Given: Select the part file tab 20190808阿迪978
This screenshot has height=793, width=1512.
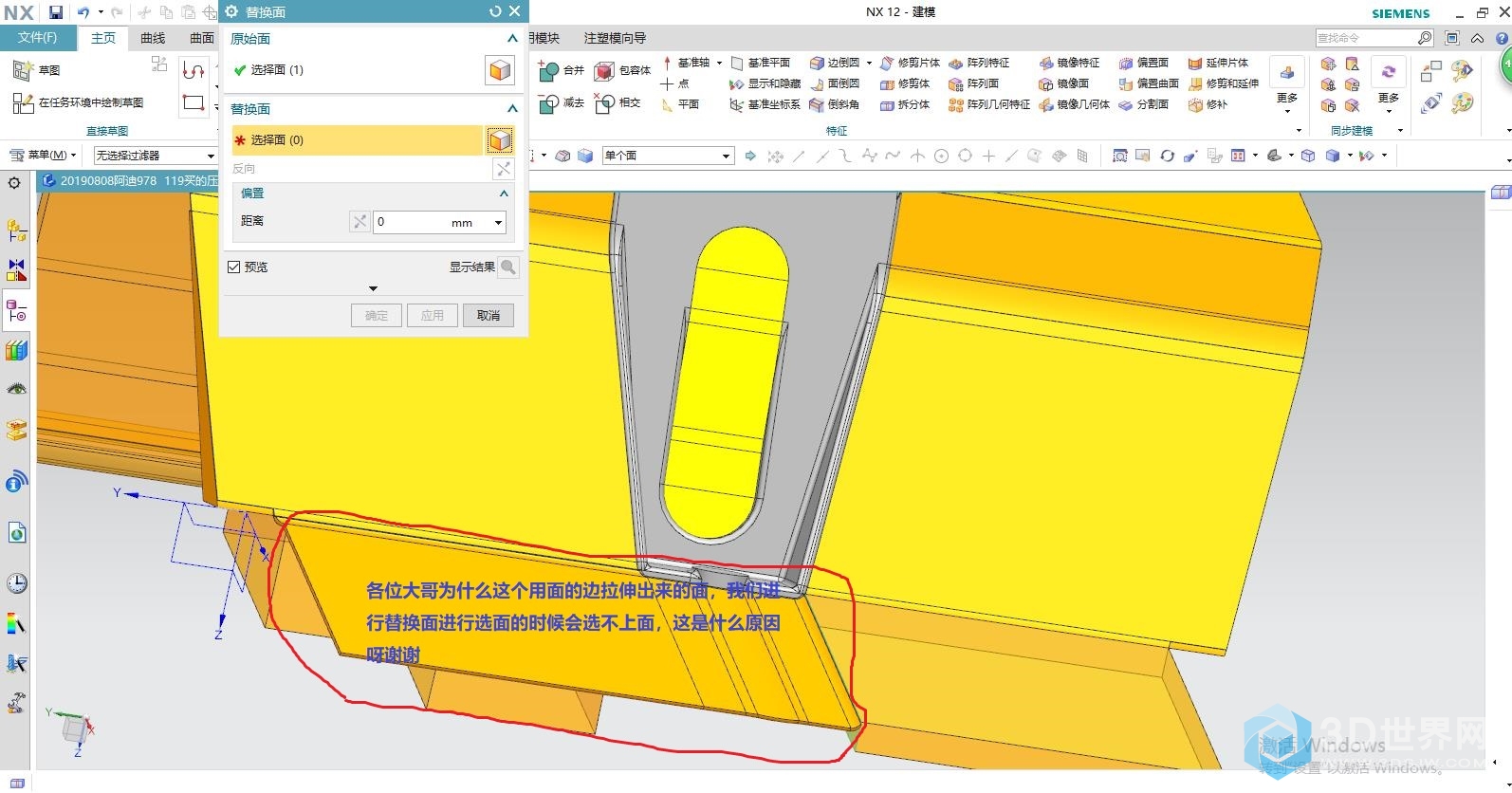Looking at the screenshot, I should pos(129,180).
